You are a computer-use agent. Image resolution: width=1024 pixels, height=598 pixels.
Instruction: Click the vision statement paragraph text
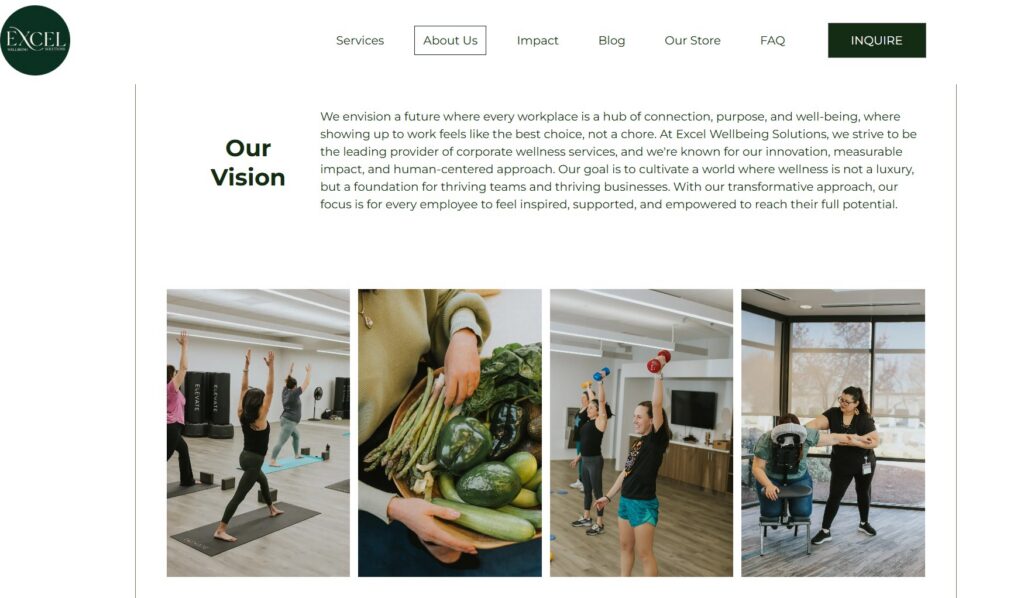(618, 161)
